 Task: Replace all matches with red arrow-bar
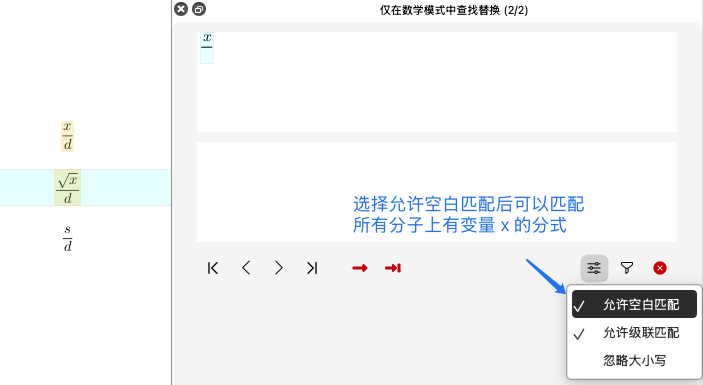393,268
